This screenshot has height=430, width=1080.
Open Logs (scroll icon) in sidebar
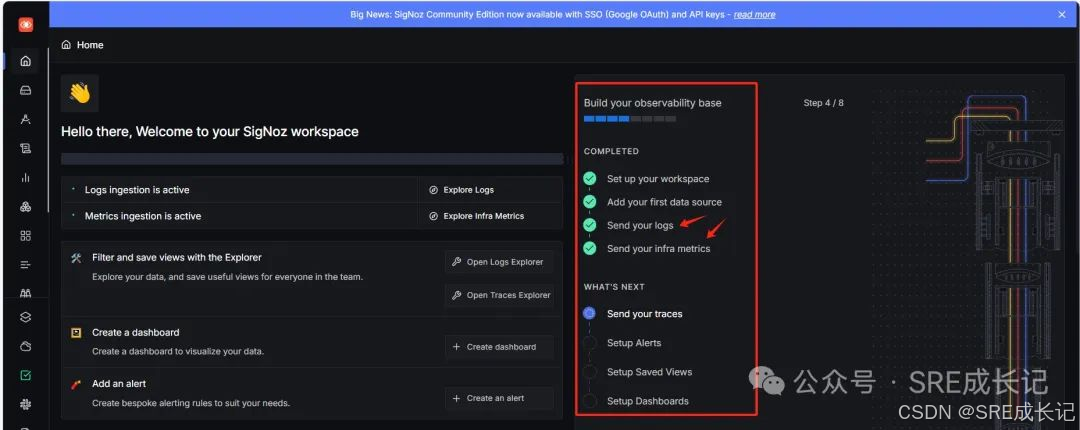25,148
